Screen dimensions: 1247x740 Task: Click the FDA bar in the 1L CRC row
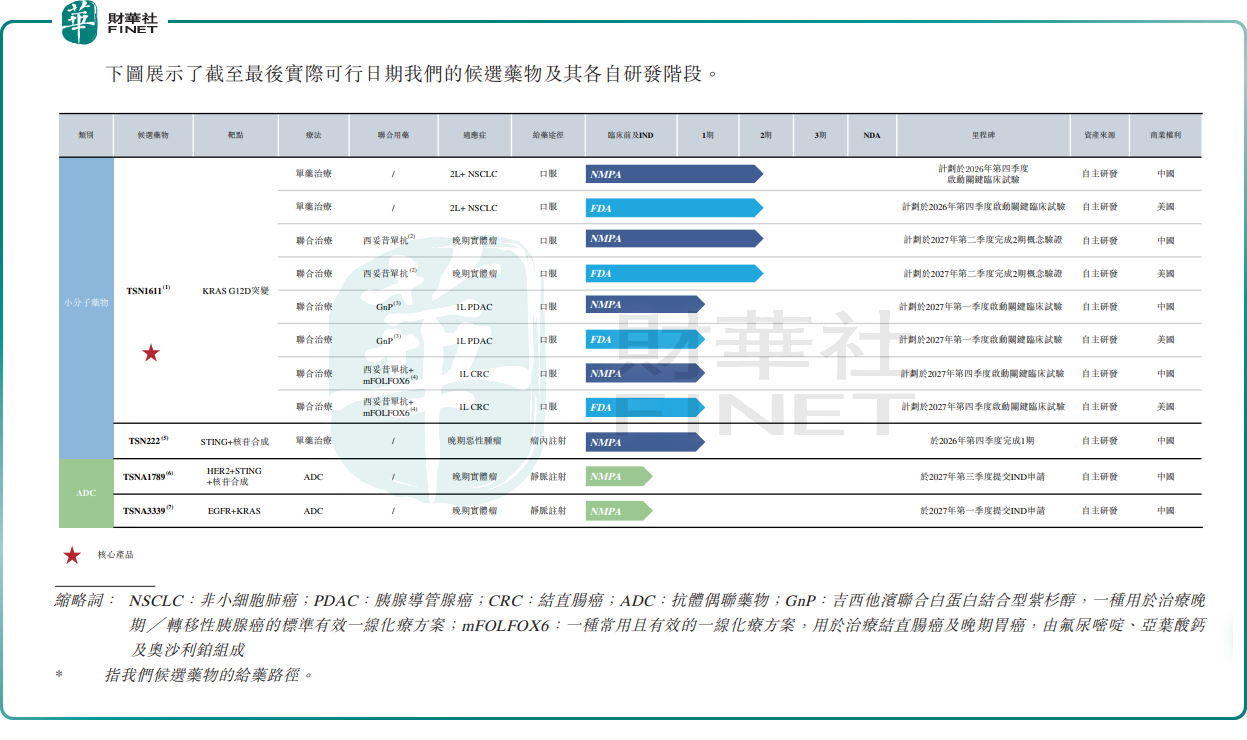pyautogui.click(x=645, y=407)
